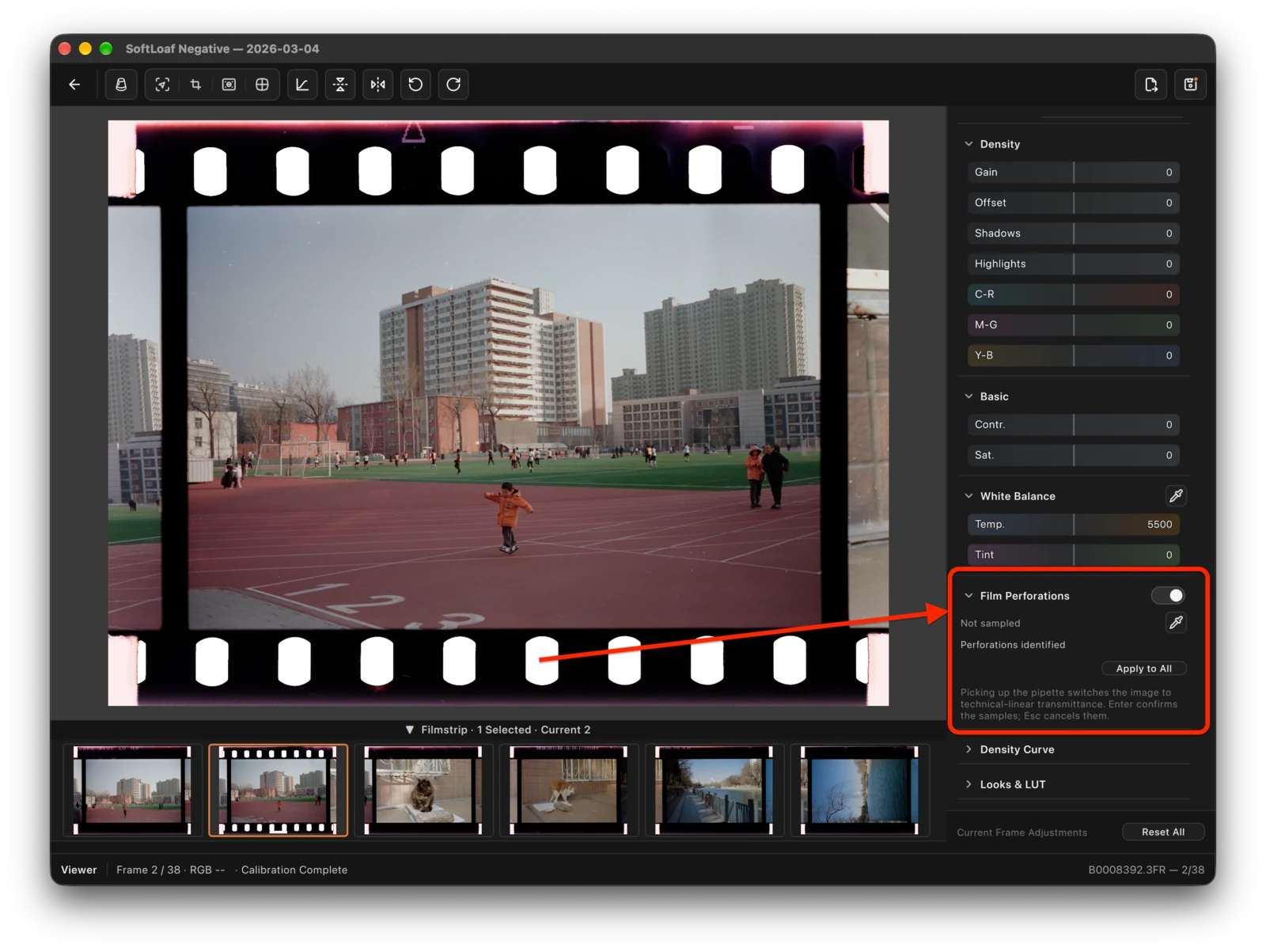Click the circled crosshair grid icon
1266x952 pixels.
point(262,85)
